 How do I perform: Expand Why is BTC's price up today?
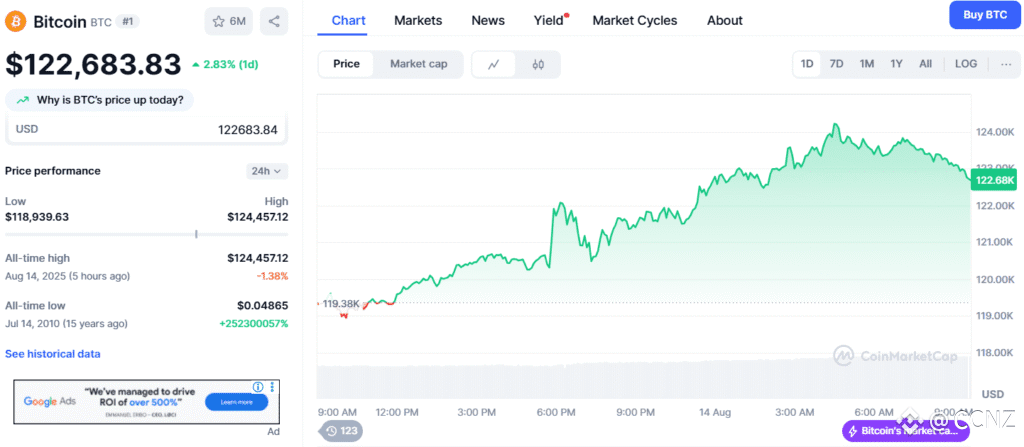pos(99,100)
